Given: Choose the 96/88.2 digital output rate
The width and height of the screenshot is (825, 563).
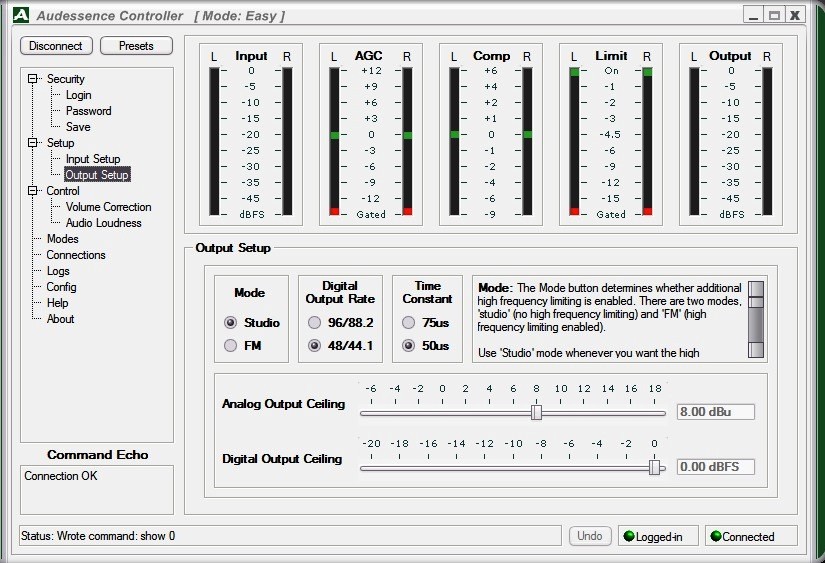Looking at the screenshot, I should (x=314, y=323).
